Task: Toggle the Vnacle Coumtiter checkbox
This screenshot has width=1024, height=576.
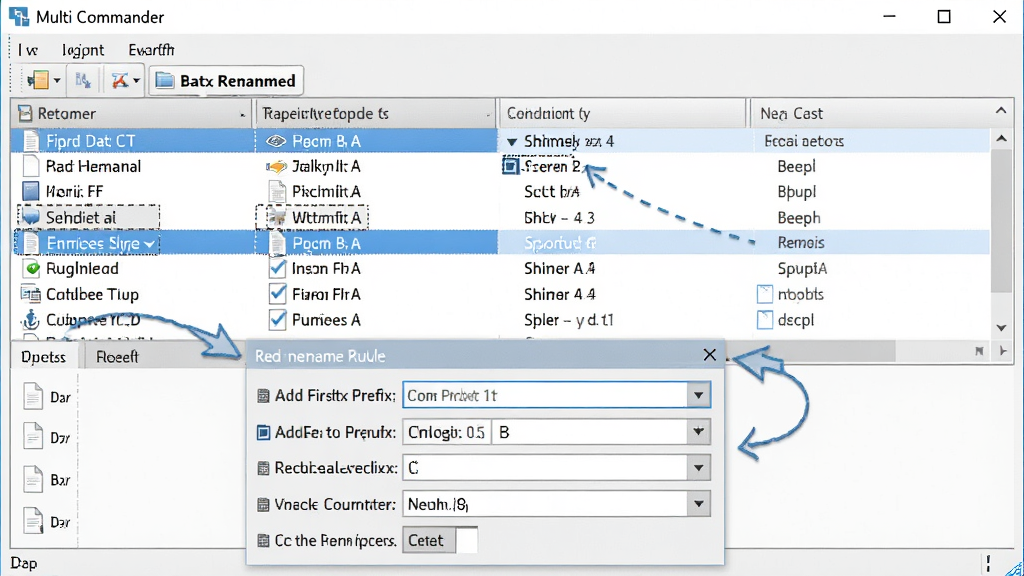Action: point(263,504)
